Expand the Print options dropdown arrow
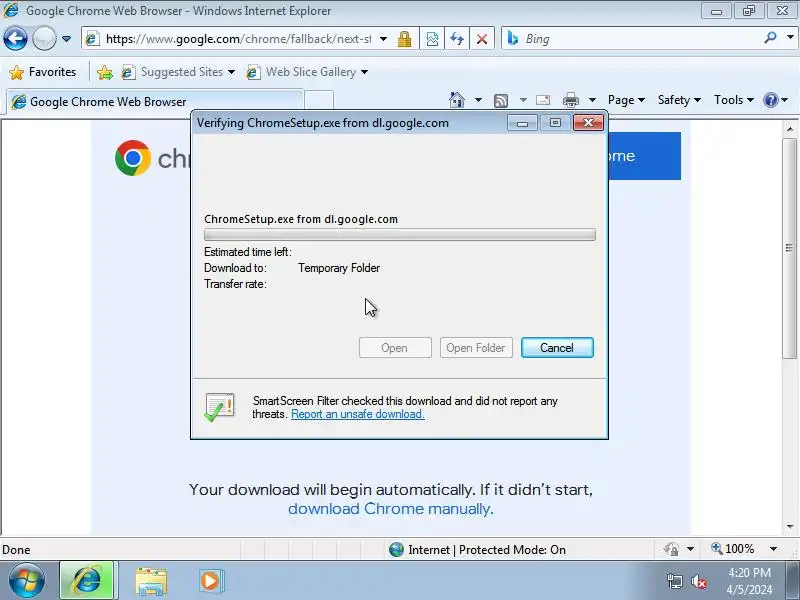The image size is (800, 600). pyautogui.click(x=592, y=100)
